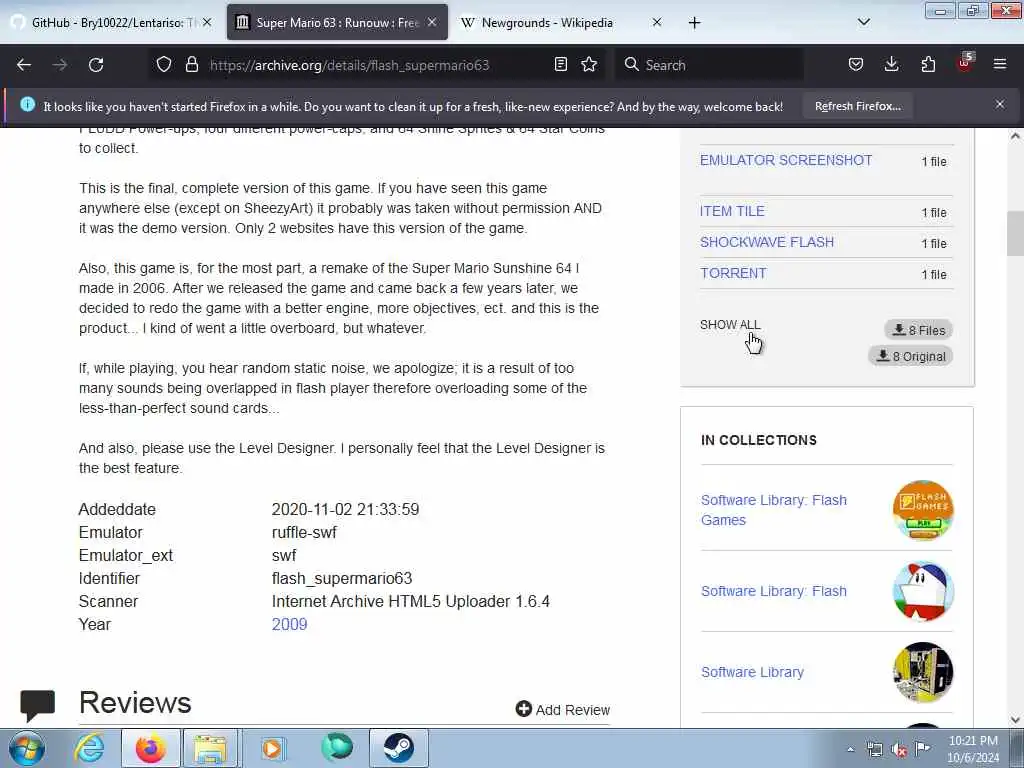Click the Software Library collection thumbnail
1024x768 pixels.
pos(923,672)
